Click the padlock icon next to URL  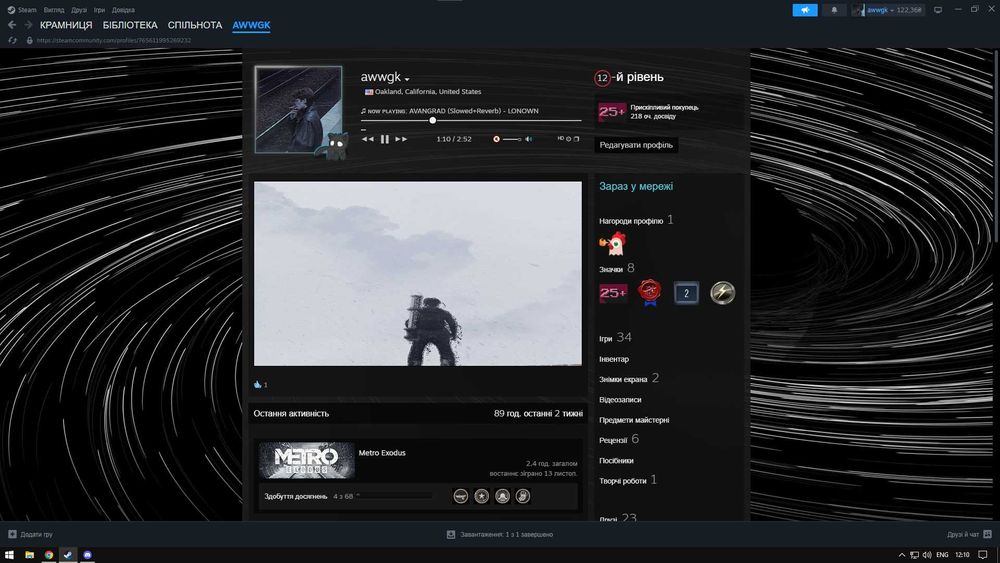(29, 40)
